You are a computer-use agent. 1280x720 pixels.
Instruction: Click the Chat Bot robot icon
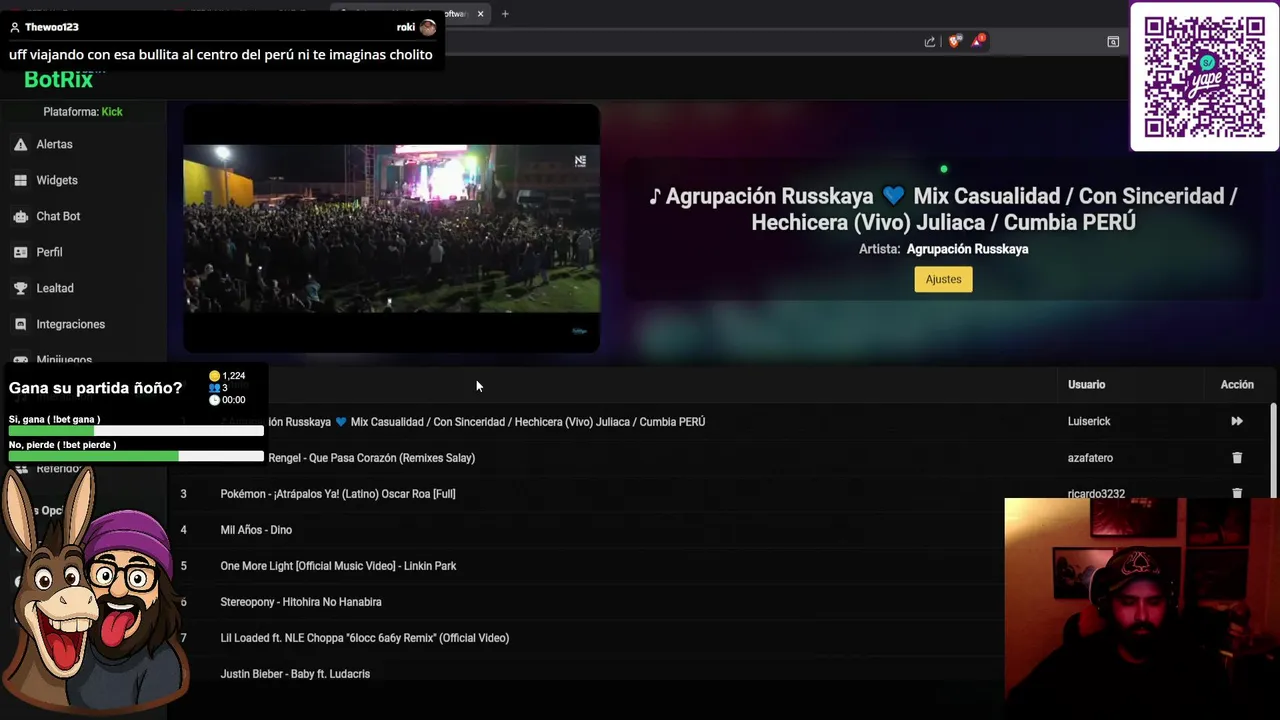(20, 216)
